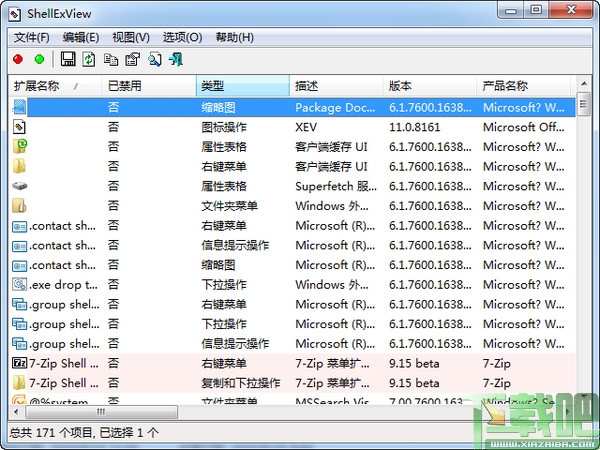Screen dimensions: 600x450
Task: Click the status bar text 总共 171 个项目
Action: click(51, 433)
